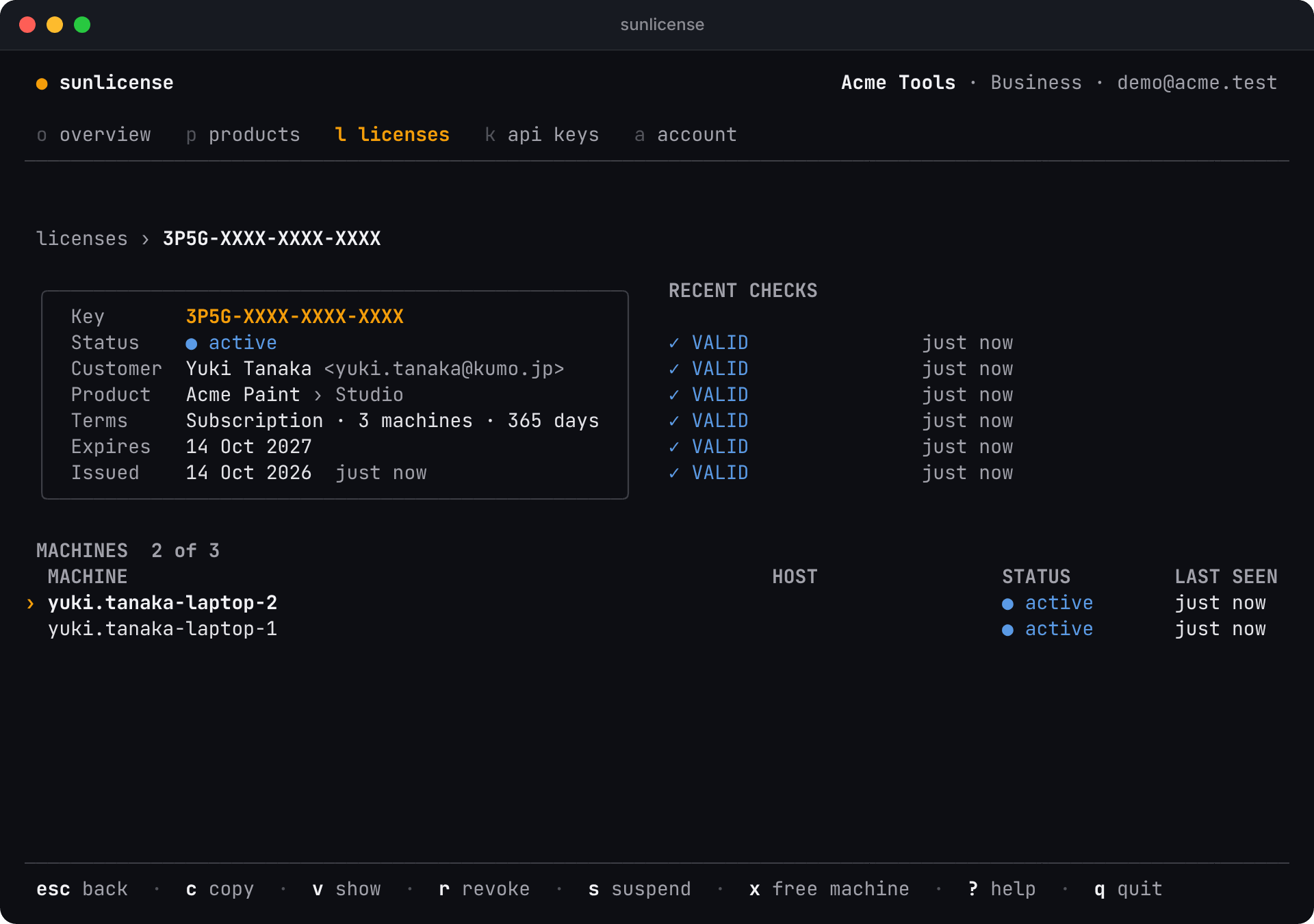Screen dimensions: 1314x924
Task: Click the third VALID check entry text
Action: pyautogui.click(x=720, y=395)
